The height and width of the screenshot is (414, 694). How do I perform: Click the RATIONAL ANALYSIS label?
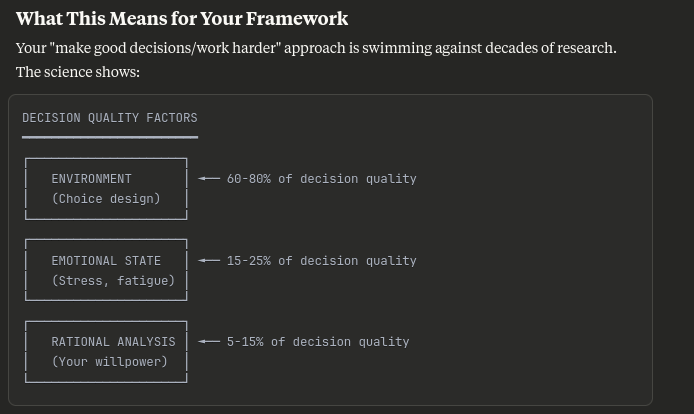tap(113, 341)
